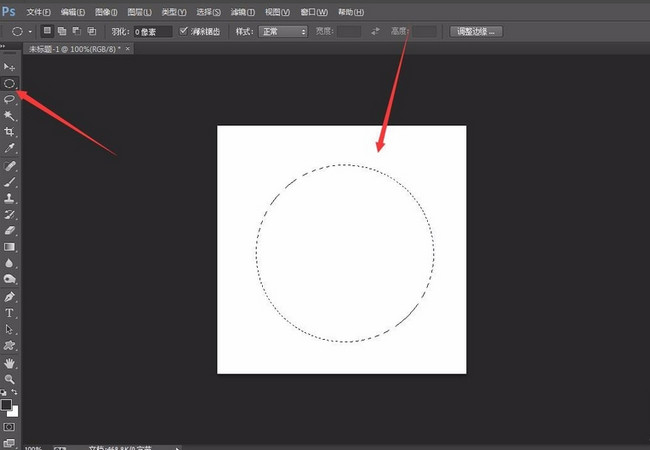Select the Elliptical Marquee tool
This screenshot has height=450, width=650.
10,83
